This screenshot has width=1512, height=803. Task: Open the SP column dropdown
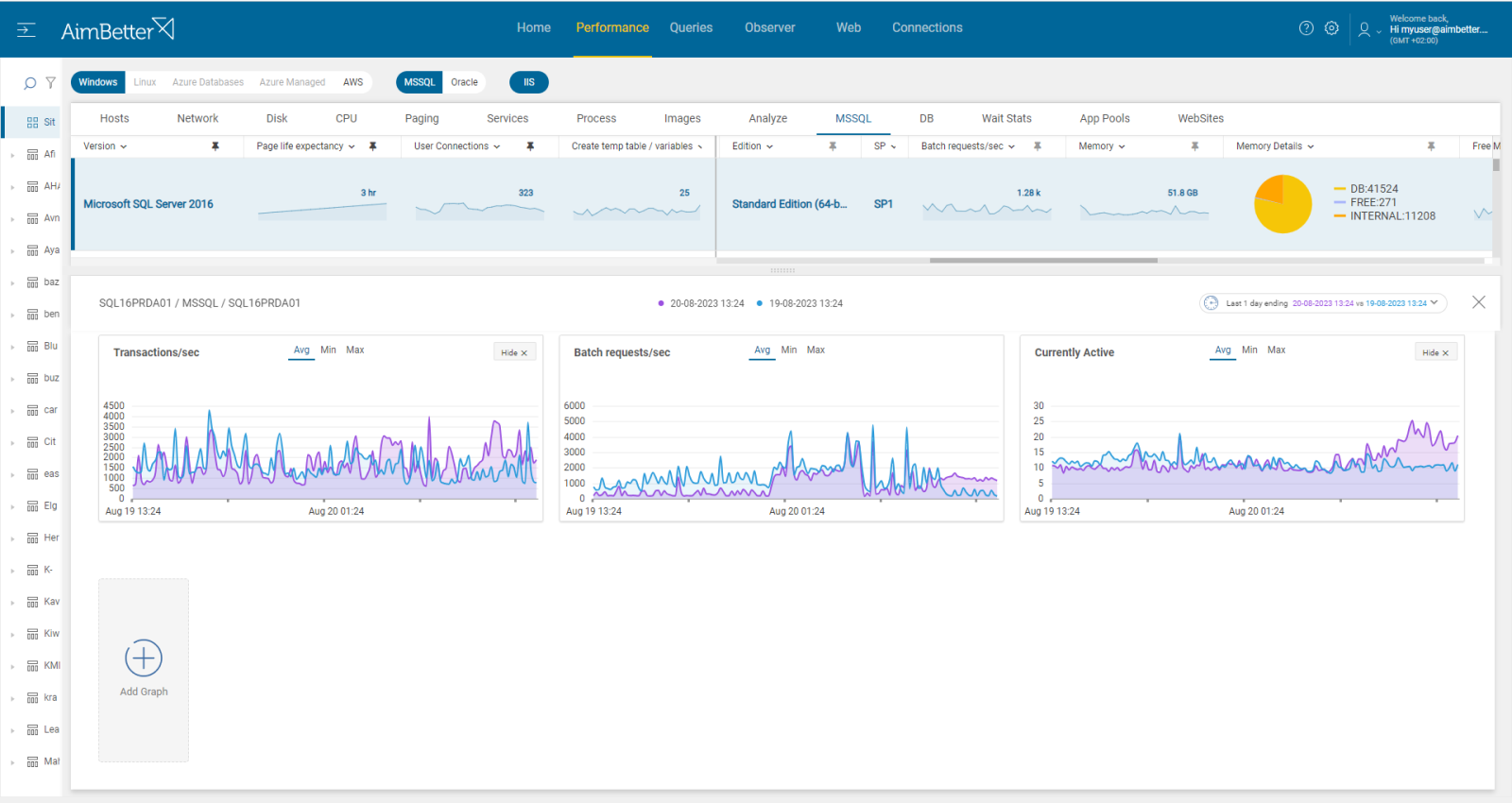893,146
